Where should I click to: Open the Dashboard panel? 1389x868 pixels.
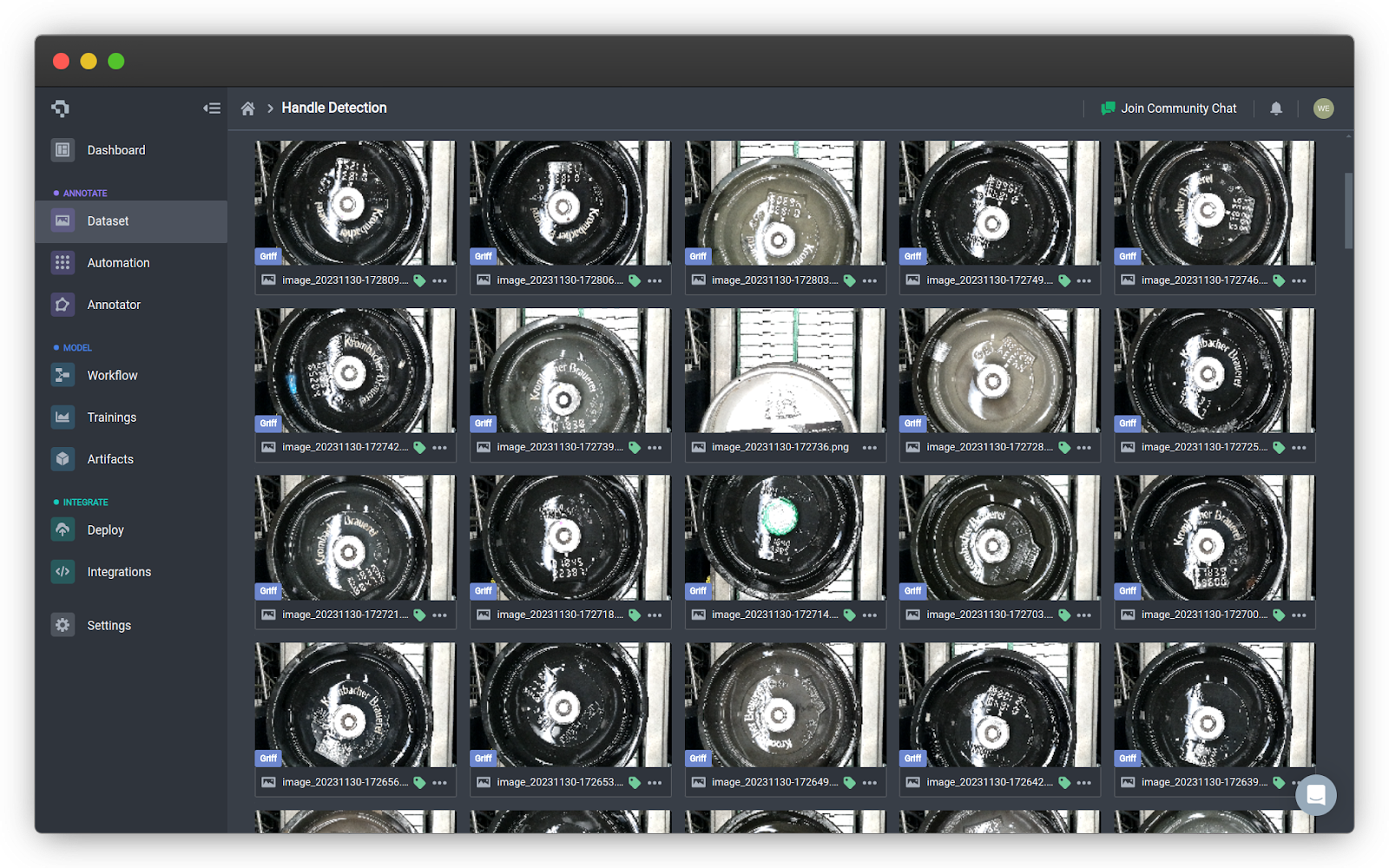point(115,149)
